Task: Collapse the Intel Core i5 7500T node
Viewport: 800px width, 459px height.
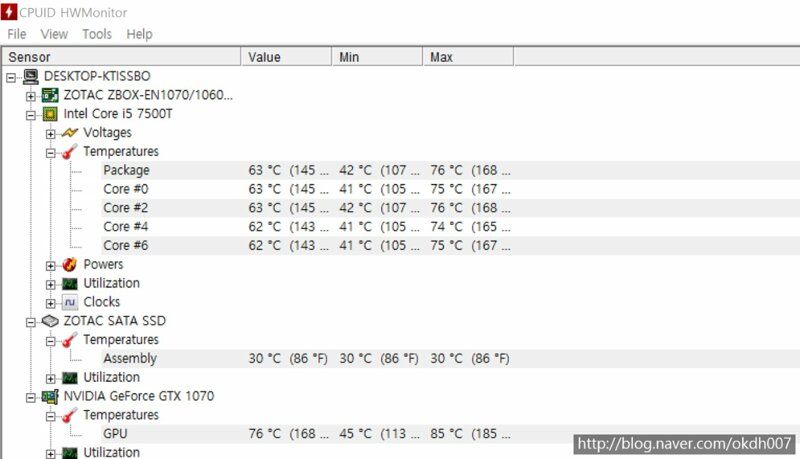Action: 31,115
